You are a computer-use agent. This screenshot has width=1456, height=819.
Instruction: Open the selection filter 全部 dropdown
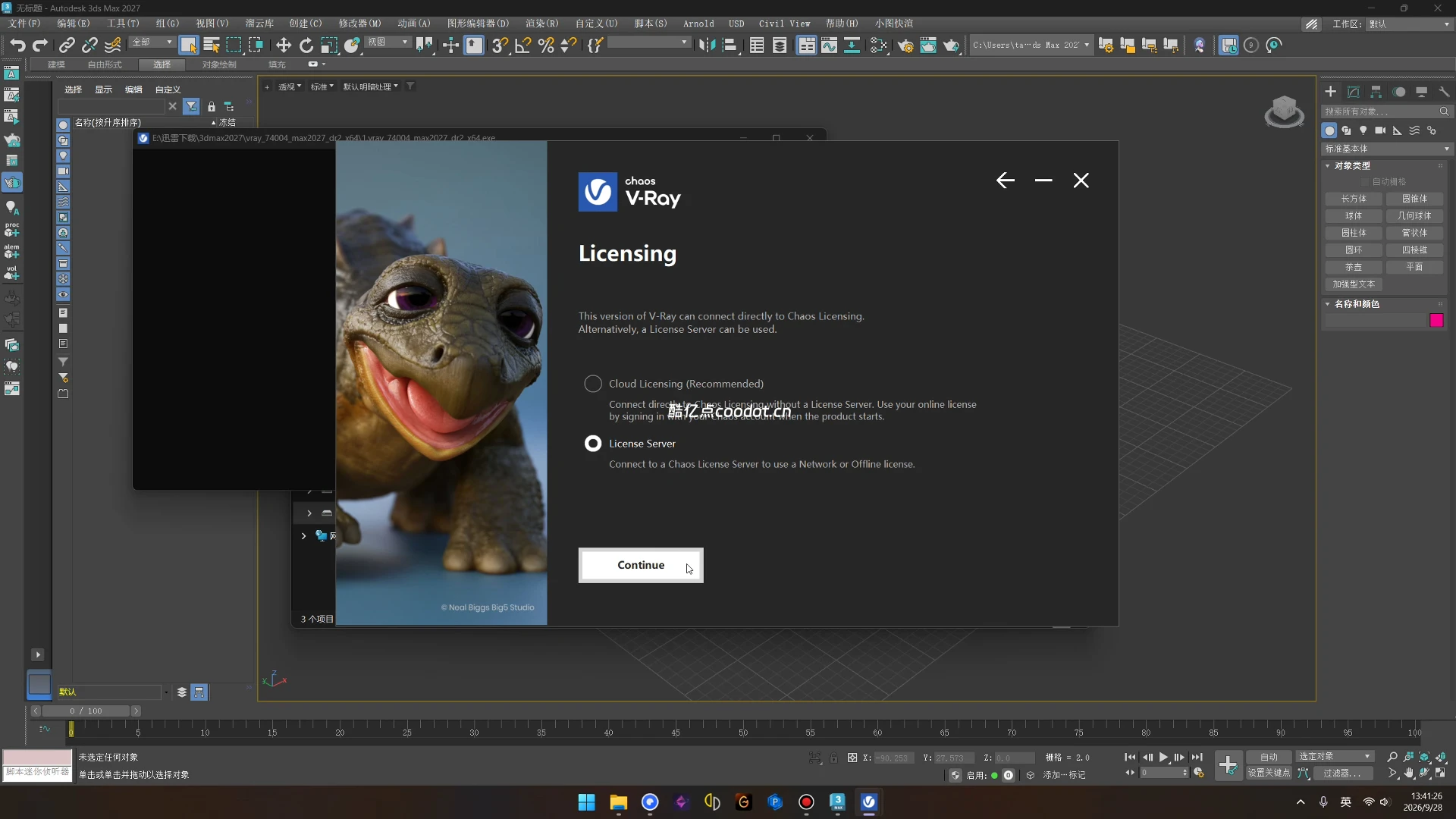152,42
